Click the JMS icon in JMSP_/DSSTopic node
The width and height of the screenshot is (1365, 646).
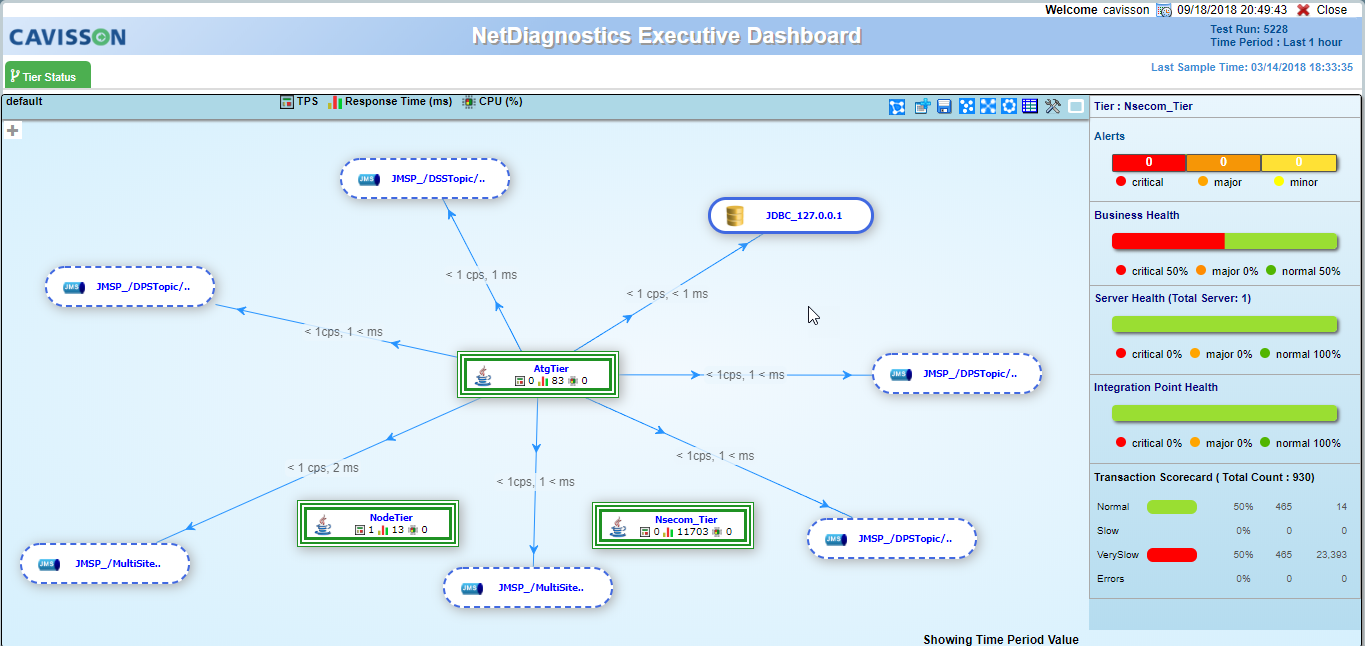(369, 179)
